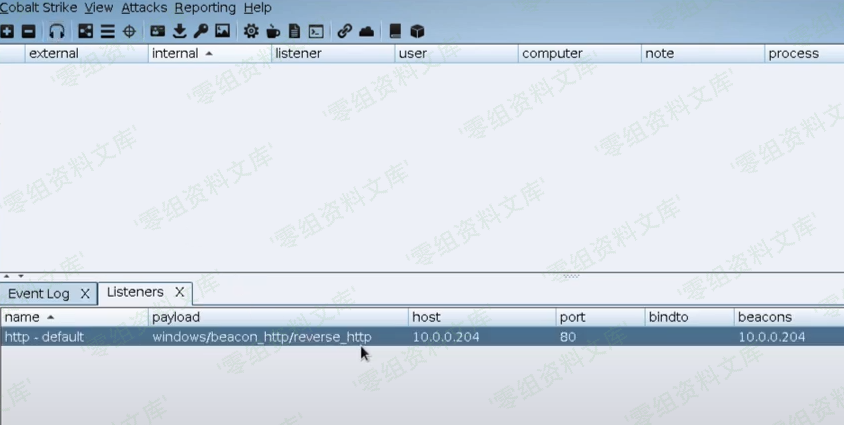
Task: Click the headphones Listeners toolbar icon
Action: click(x=57, y=31)
